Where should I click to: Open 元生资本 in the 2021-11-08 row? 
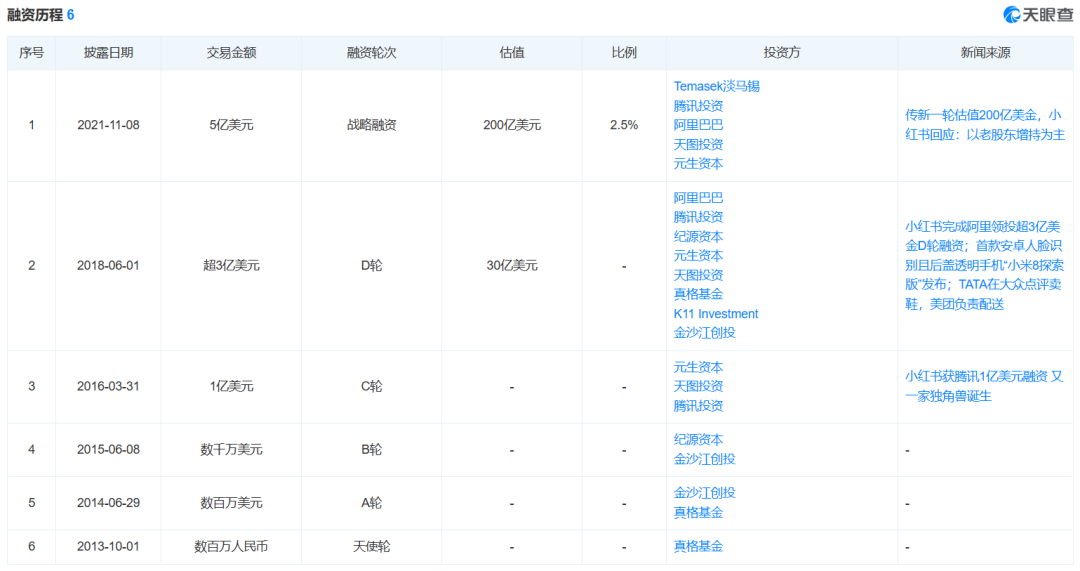click(x=698, y=163)
